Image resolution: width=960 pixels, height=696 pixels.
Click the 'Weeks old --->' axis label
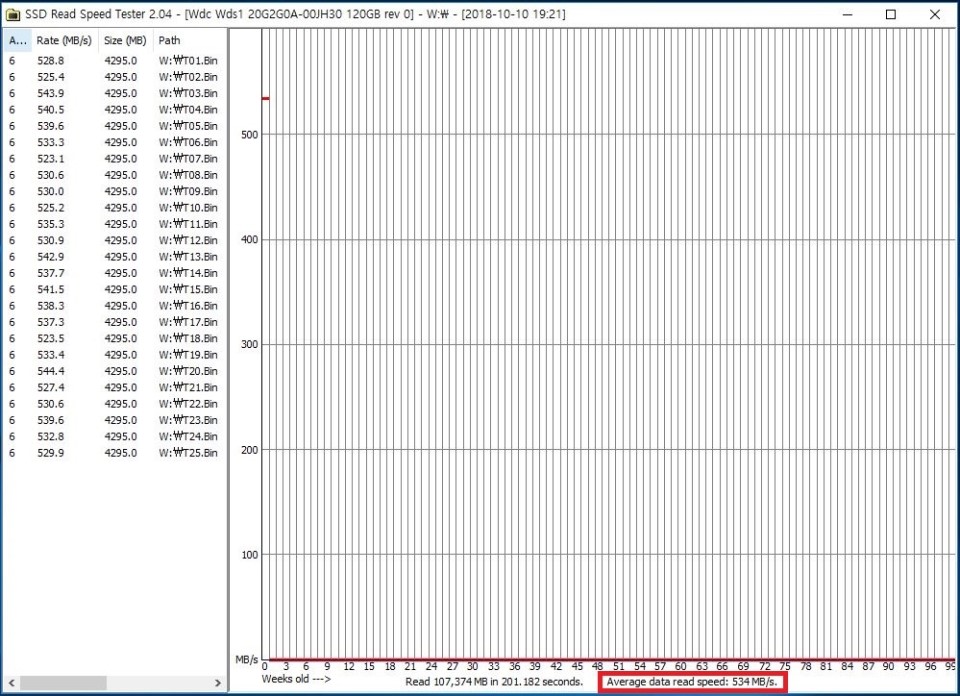click(x=296, y=679)
